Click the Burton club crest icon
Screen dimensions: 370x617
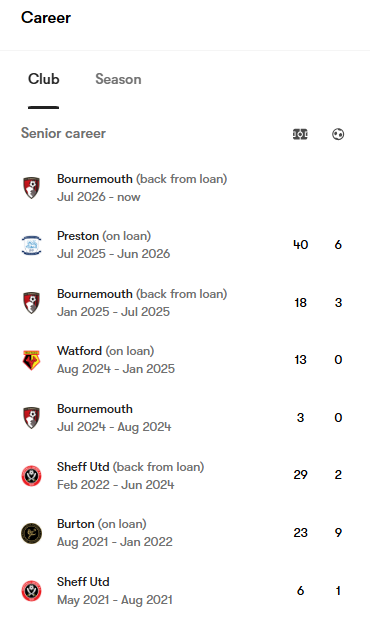coord(31,533)
